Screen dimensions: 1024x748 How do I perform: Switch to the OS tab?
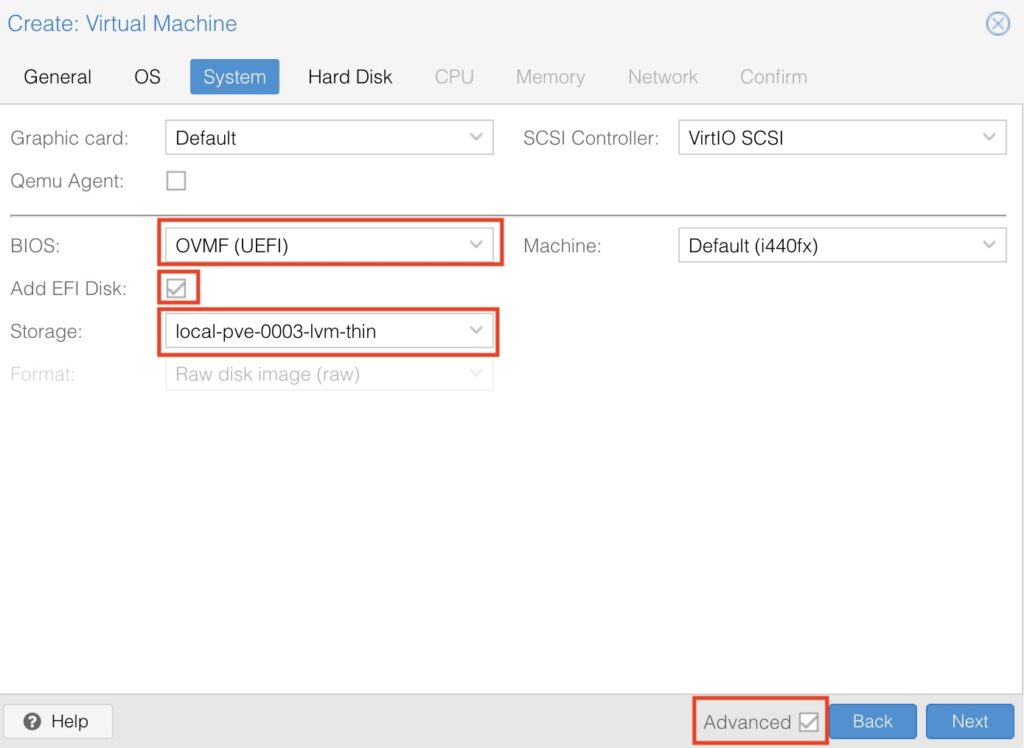[147, 77]
